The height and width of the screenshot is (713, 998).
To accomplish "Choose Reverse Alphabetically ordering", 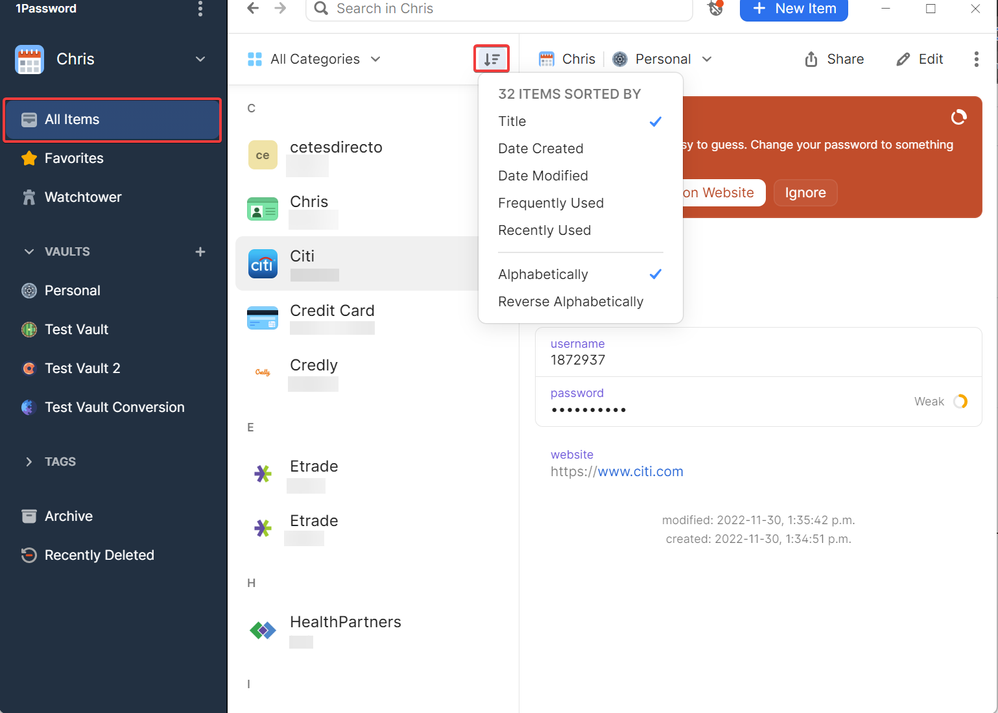I will 570,301.
